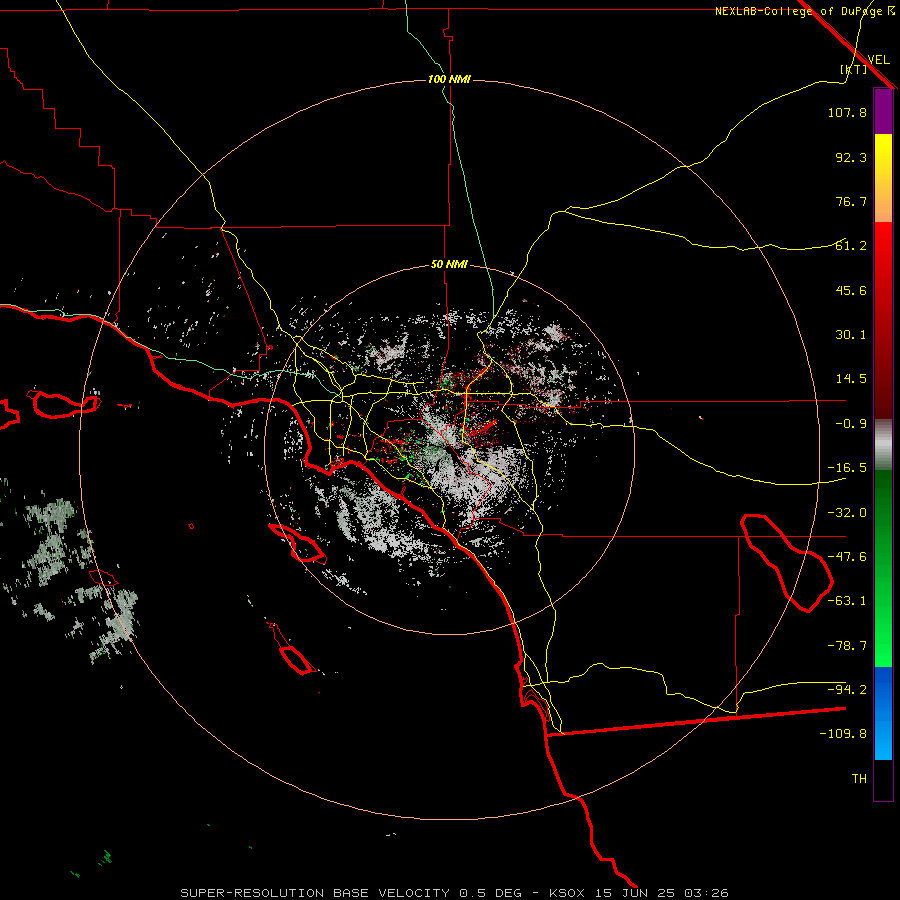Click the purple segment of velocity color bar
Image resolution: width=900 pixels, height=900 pixels.
[x=883, y=111]
